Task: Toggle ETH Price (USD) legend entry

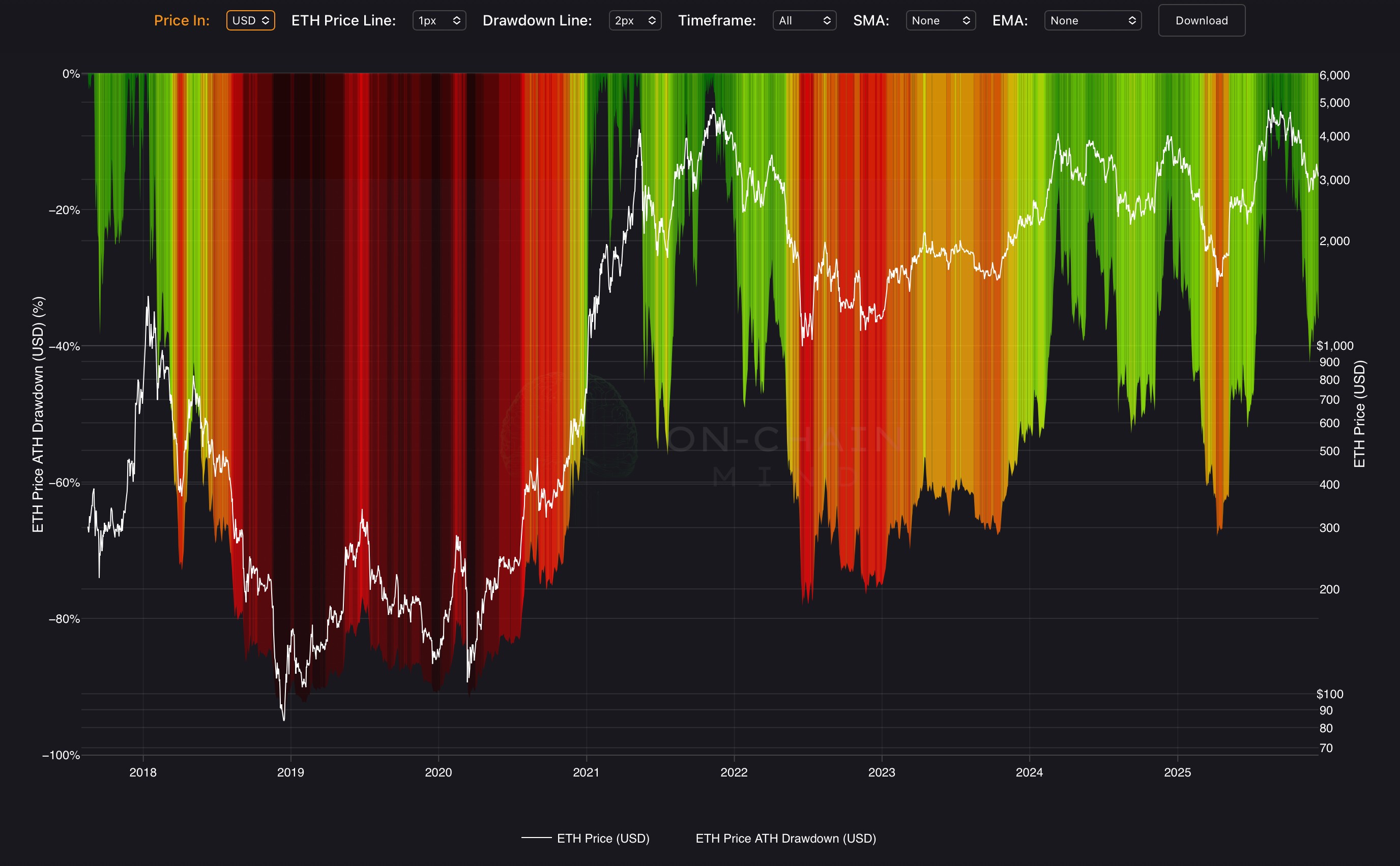Action: point(603,838)
